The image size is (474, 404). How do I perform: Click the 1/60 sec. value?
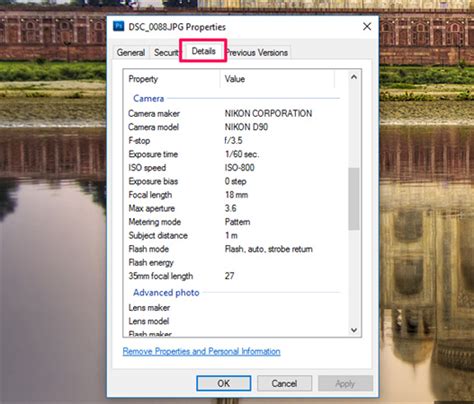(x=242, y=154)
